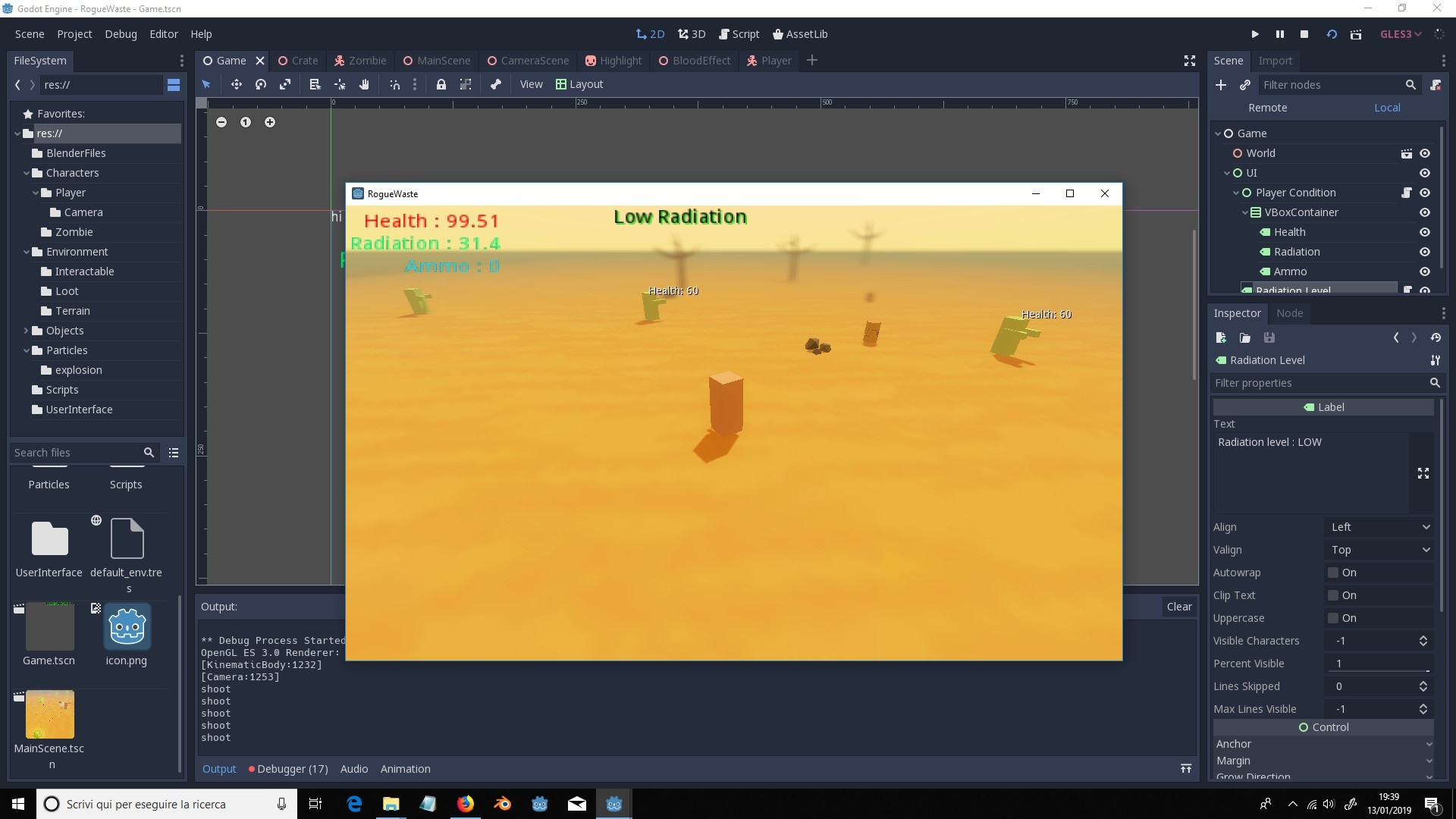Screen dimensions: 1456x819
Task: Enable the Autowrap checkbox
Action: point(1332,573)
